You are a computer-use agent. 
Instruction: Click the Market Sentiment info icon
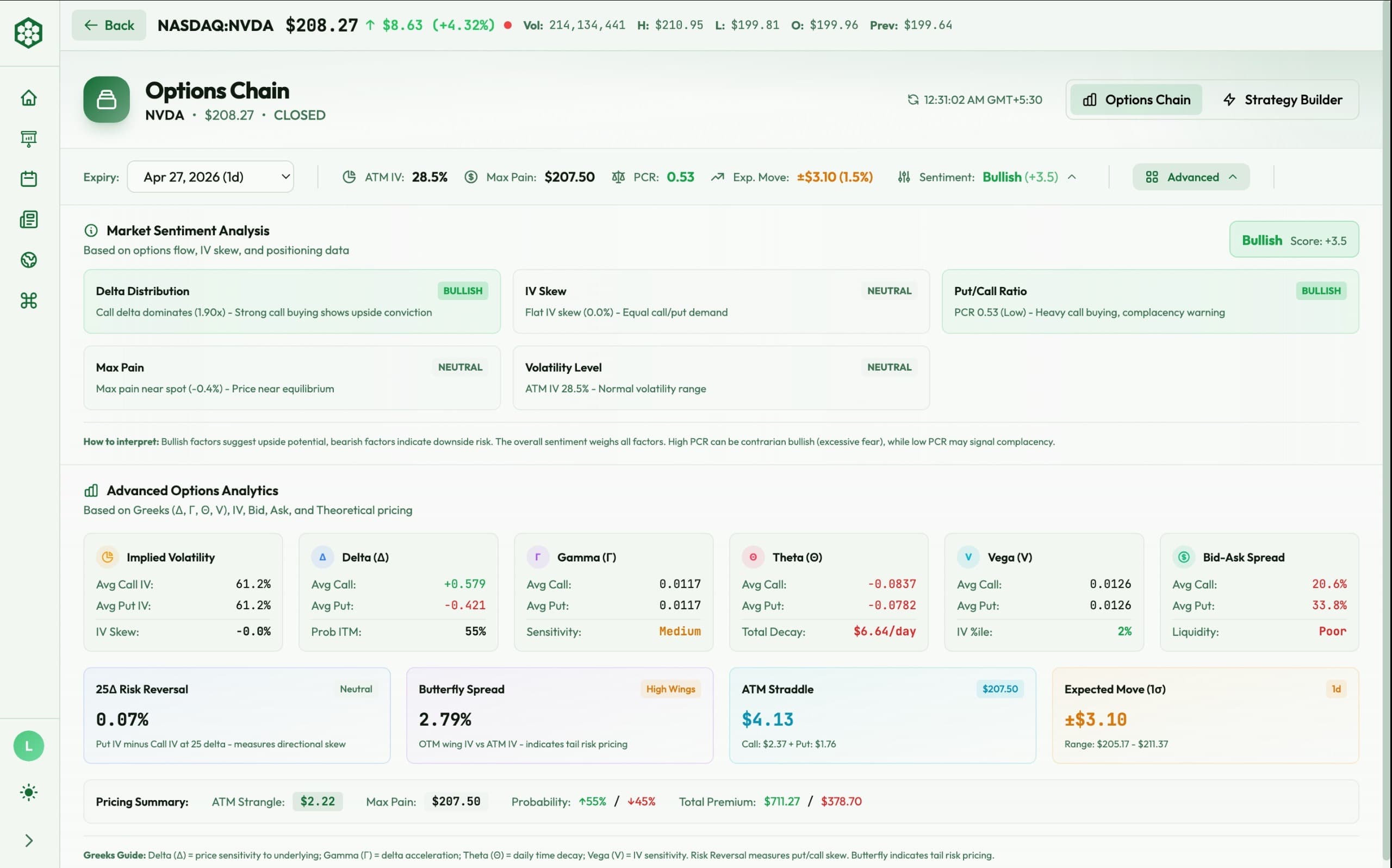point(91,230)
